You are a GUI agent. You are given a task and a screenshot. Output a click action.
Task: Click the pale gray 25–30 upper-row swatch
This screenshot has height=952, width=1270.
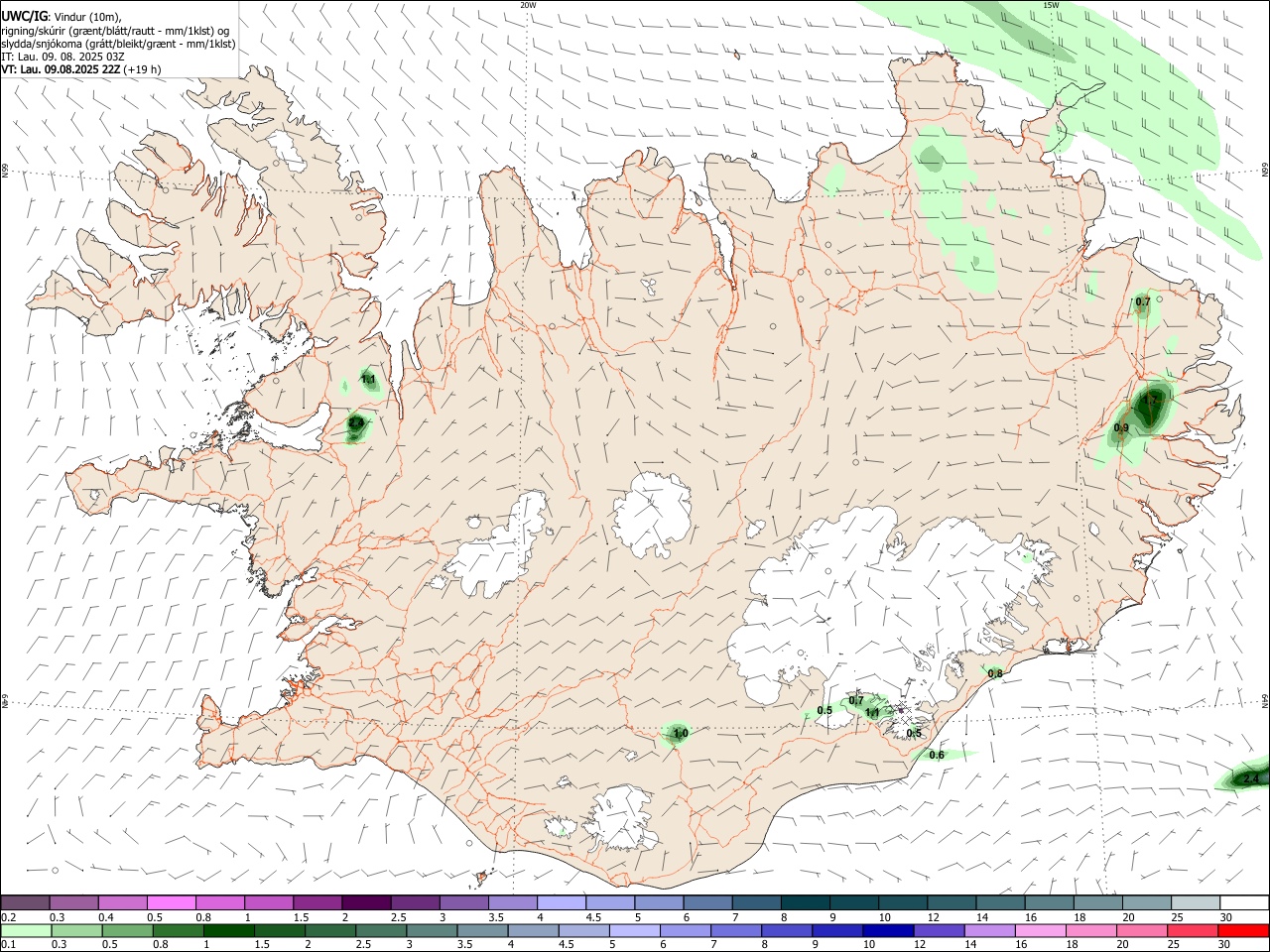coord(1195,903)
